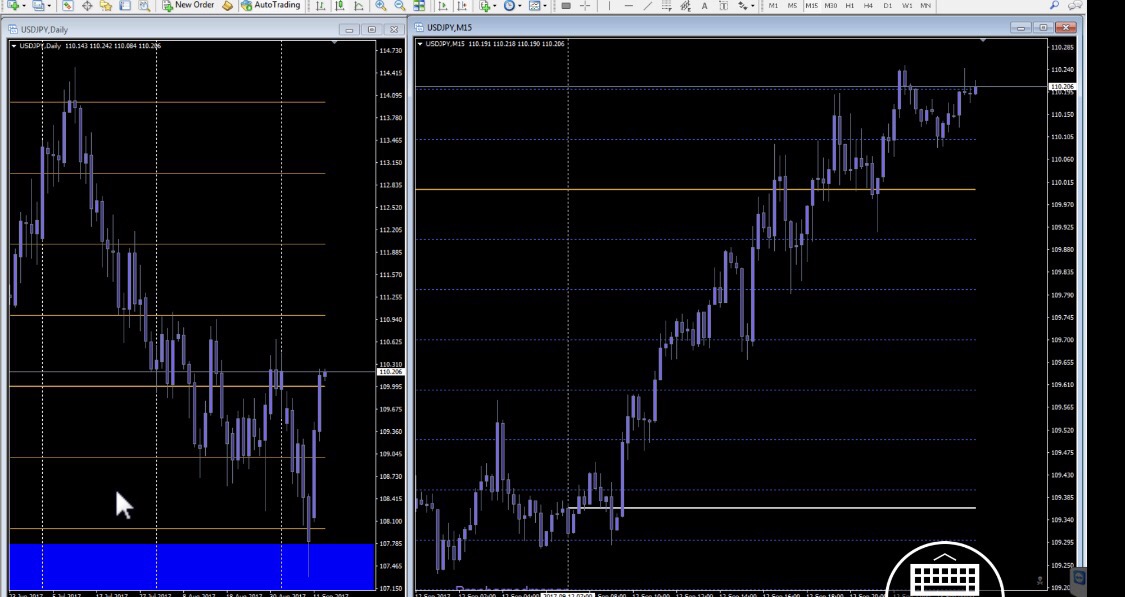Toggle the Terminal panel icon
Image resolution: width=1125 pixels, height=597 pixels.
pos(125,5)
